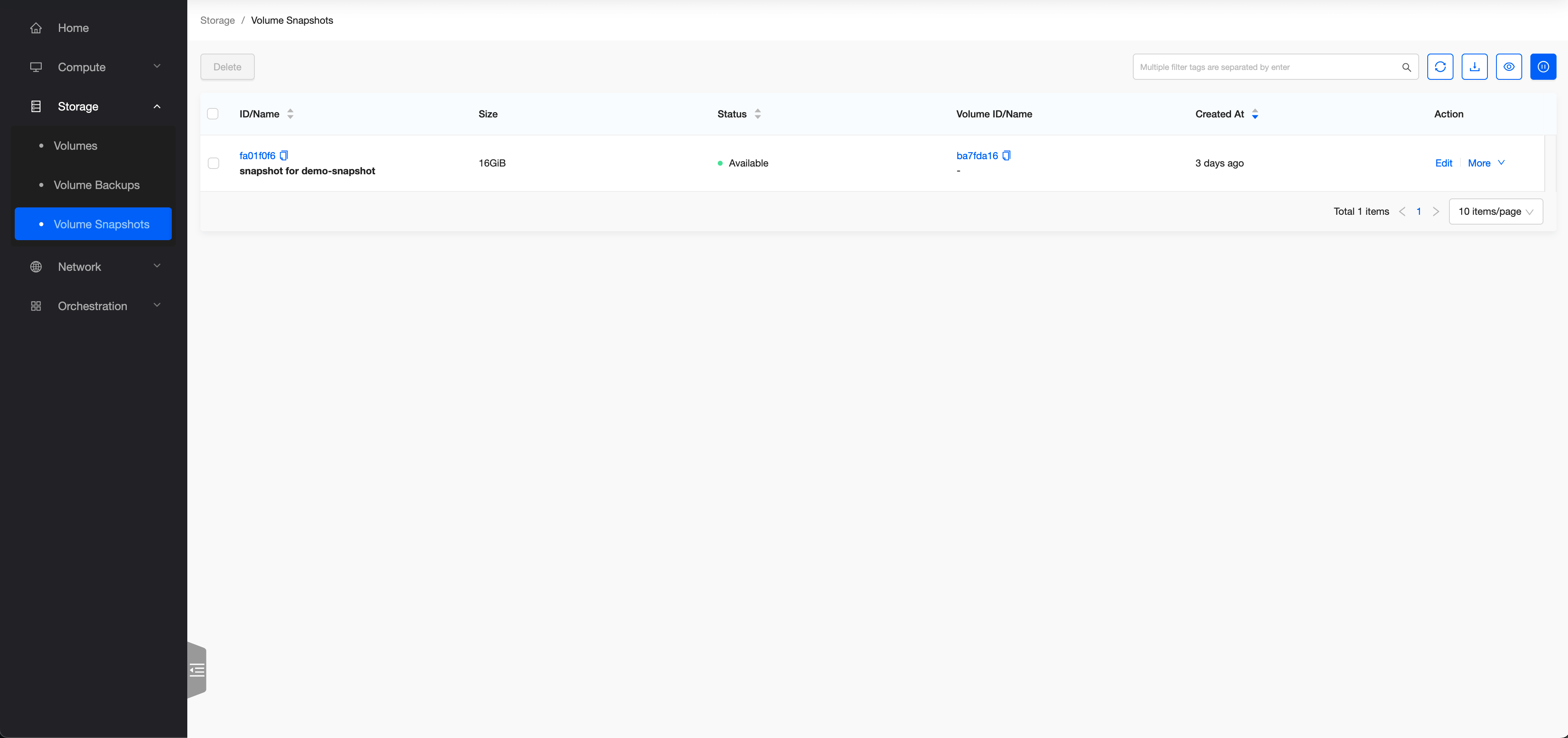Copy volume ID ba7fda16

pos(1006,155)
